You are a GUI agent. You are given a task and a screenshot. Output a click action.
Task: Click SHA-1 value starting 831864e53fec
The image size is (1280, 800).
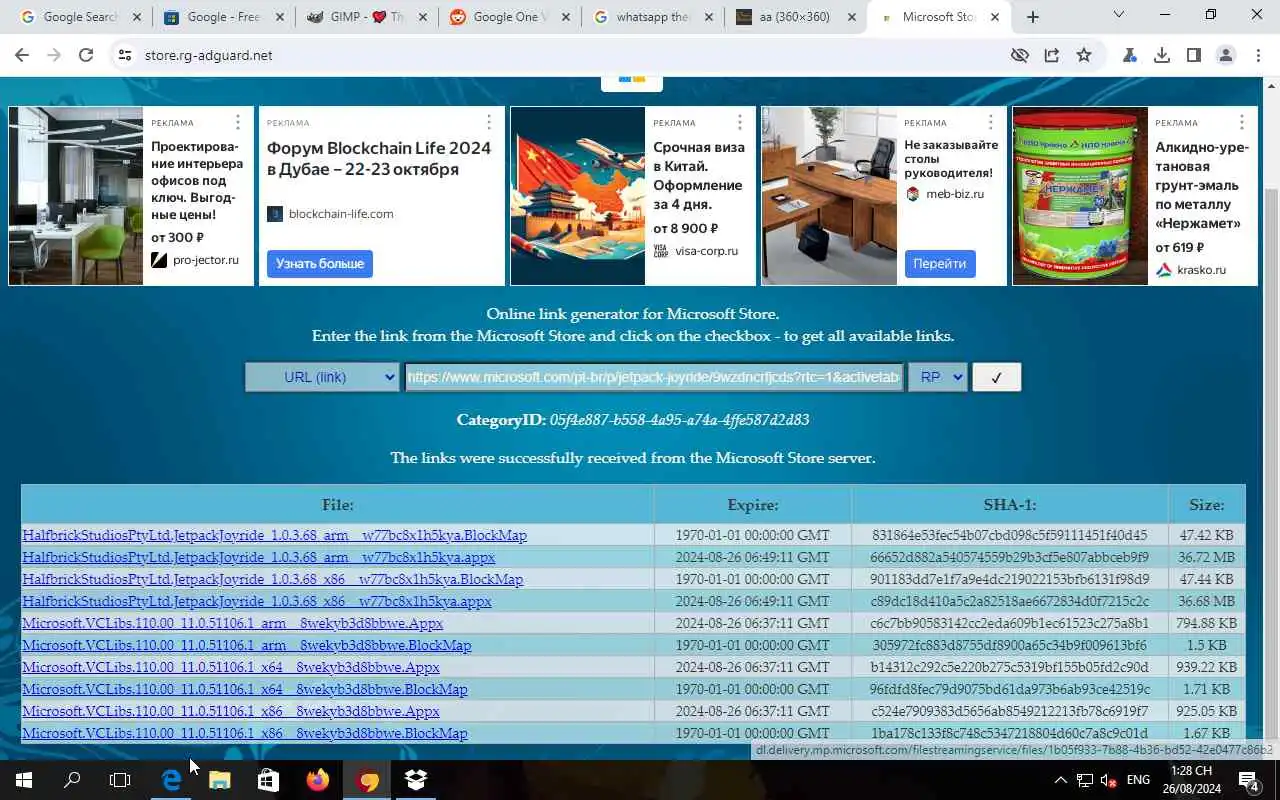(x=1009, y=535)
